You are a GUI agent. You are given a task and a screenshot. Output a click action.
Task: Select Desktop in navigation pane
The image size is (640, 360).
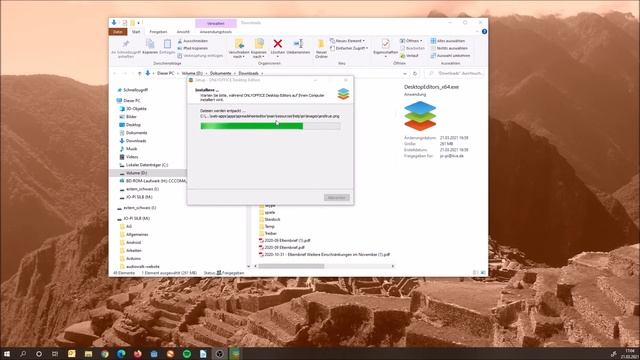133,124
